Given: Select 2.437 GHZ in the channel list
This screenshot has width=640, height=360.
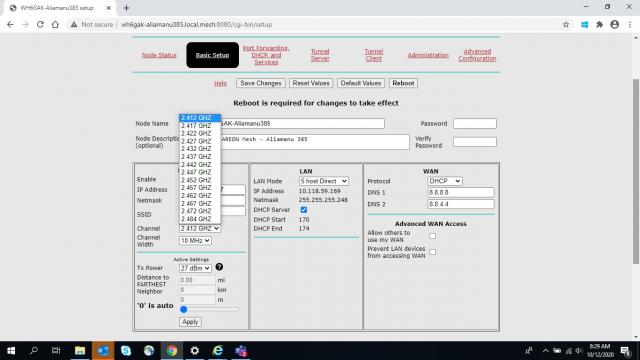Looking at the screenshot, I should click(200, 157).
